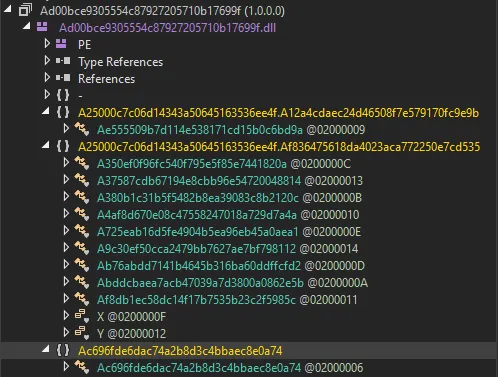The width and height of the screenshot is (498, 377).
Task: Expand class Ab76abdd7141b4645b316ba60ddffcfd2
Action: 66,264
